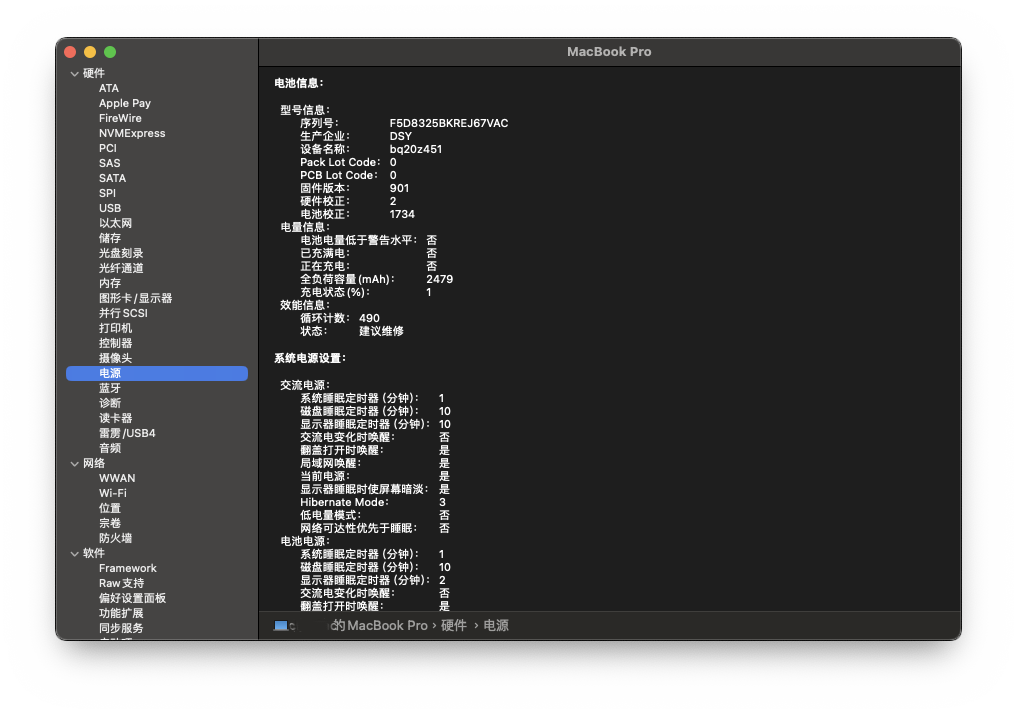Select SPI in the sidebar
1017x714 pixels.
click(107, 193)
